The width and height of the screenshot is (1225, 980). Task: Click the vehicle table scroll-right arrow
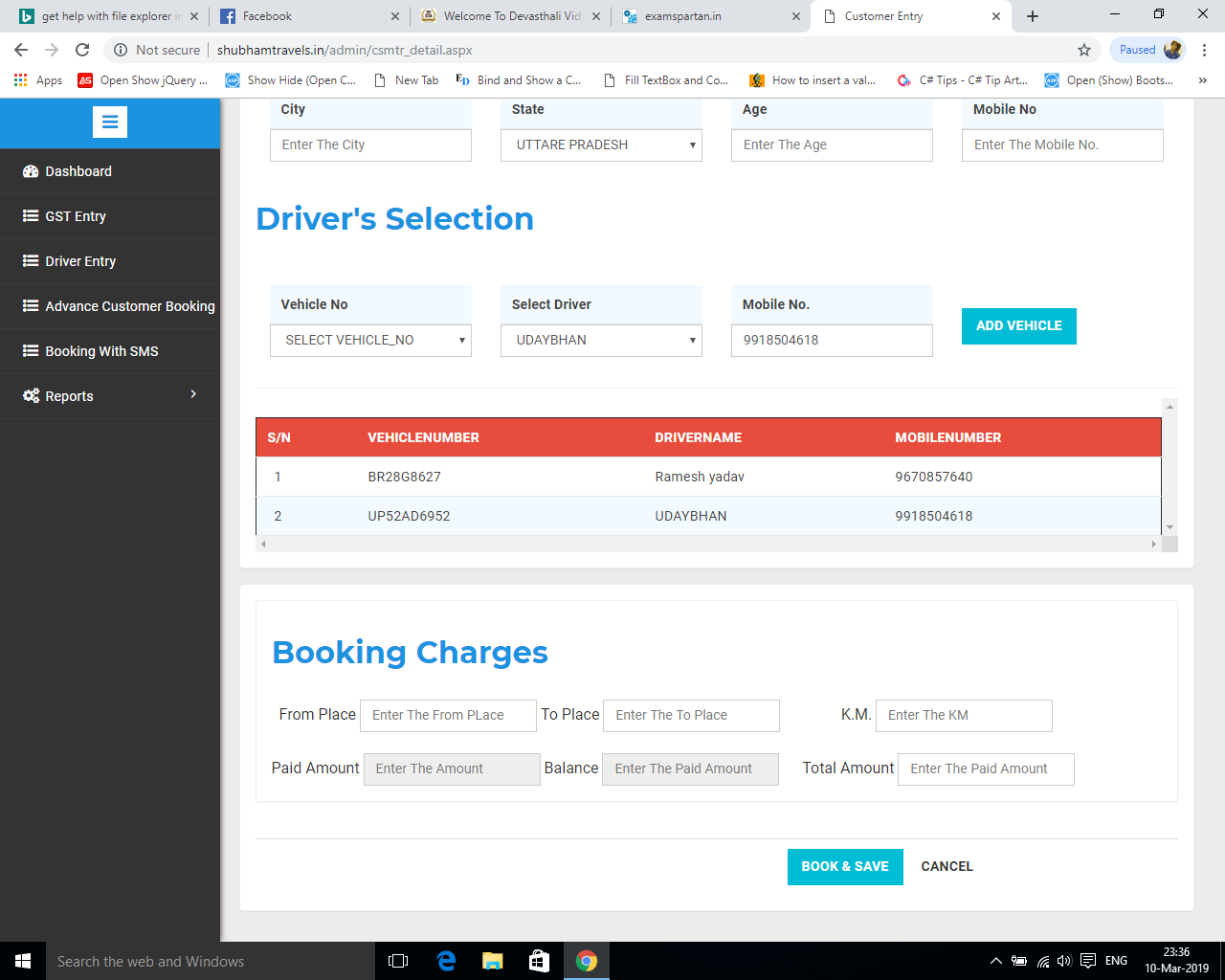pyautogui.click(x=1154, y=544)
